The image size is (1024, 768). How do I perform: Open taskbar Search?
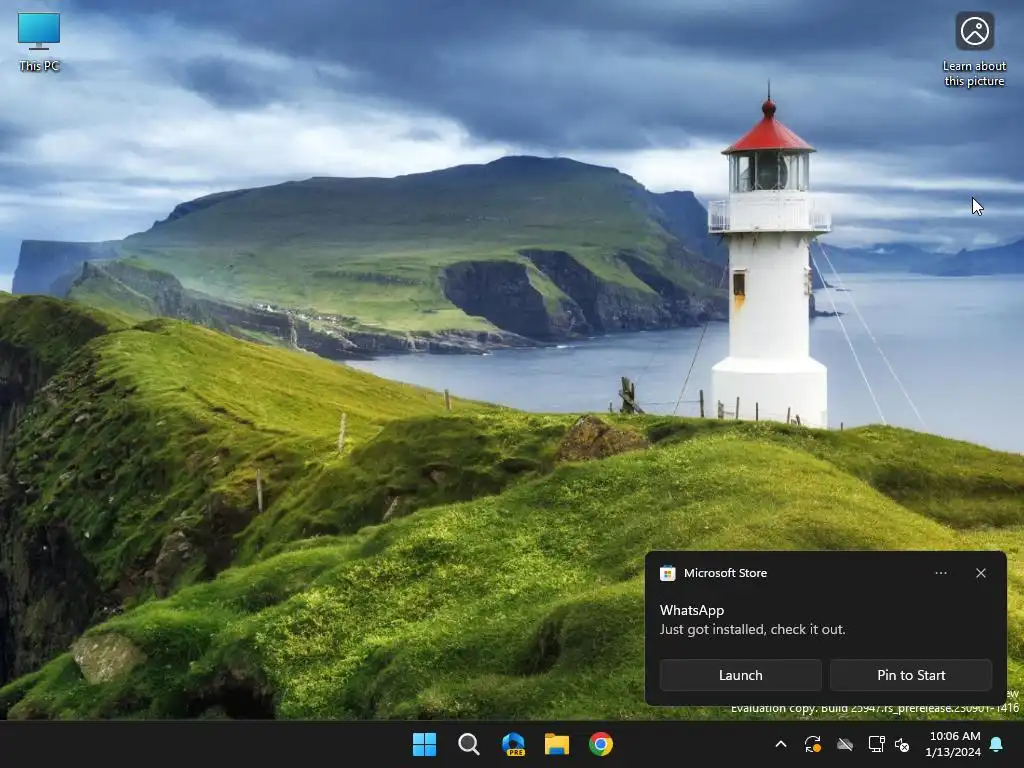coord(468,744)
